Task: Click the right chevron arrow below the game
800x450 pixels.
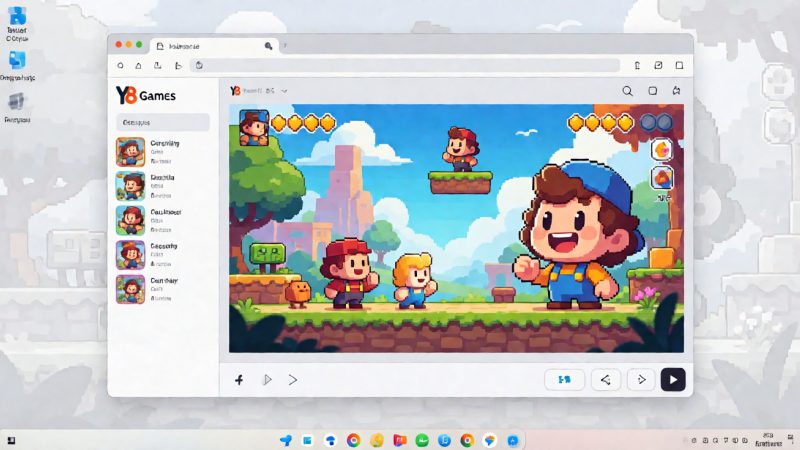Action: 293,380
